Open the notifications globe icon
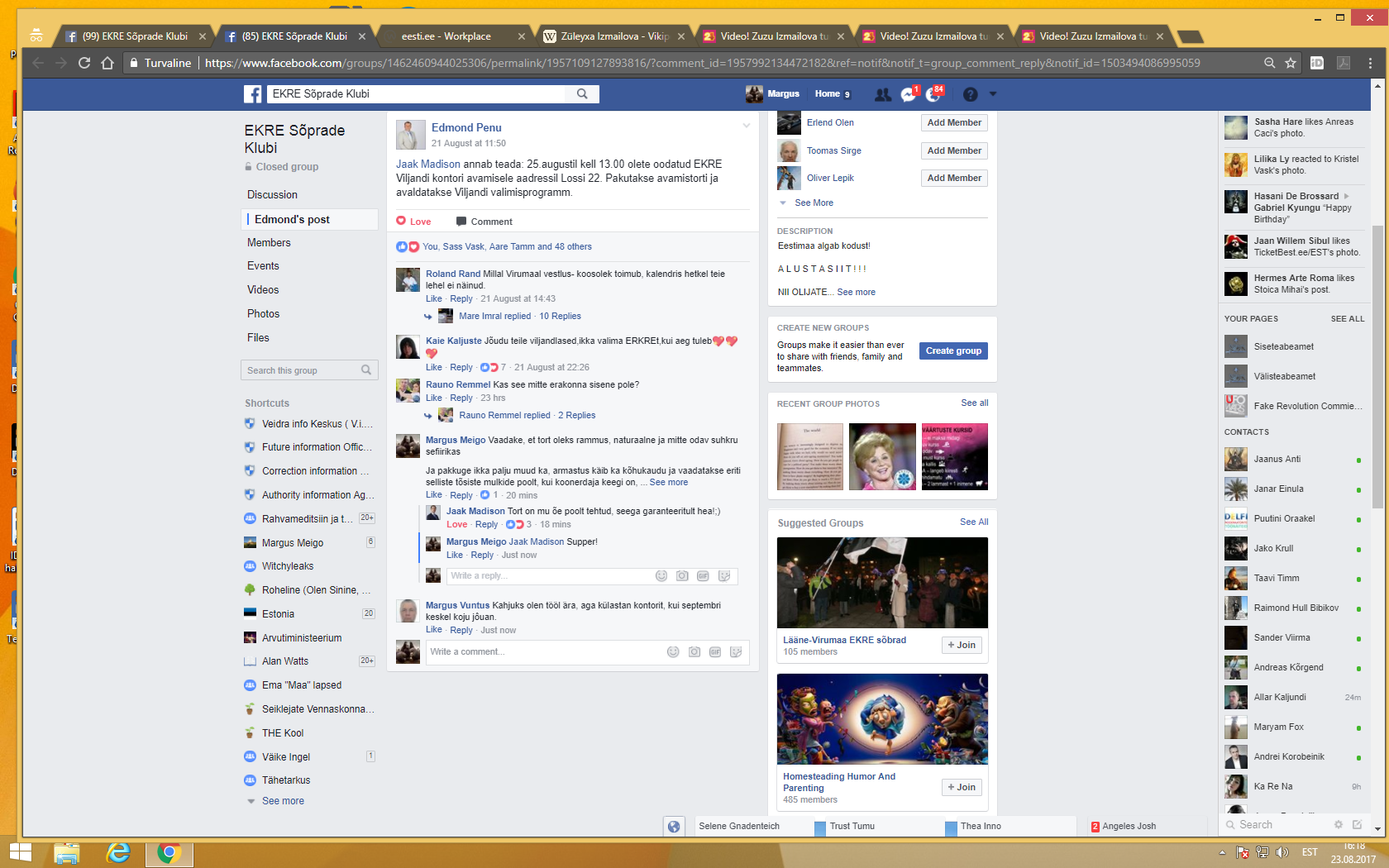 (933, 94)
